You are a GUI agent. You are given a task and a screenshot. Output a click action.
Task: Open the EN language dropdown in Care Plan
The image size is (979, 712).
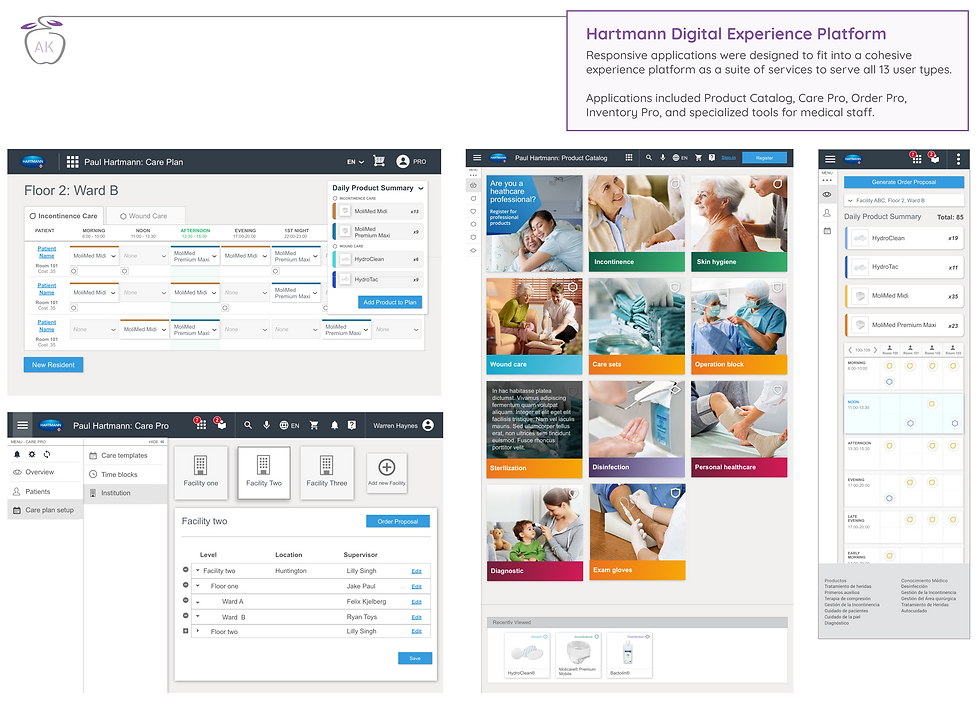tap(355, 162)
